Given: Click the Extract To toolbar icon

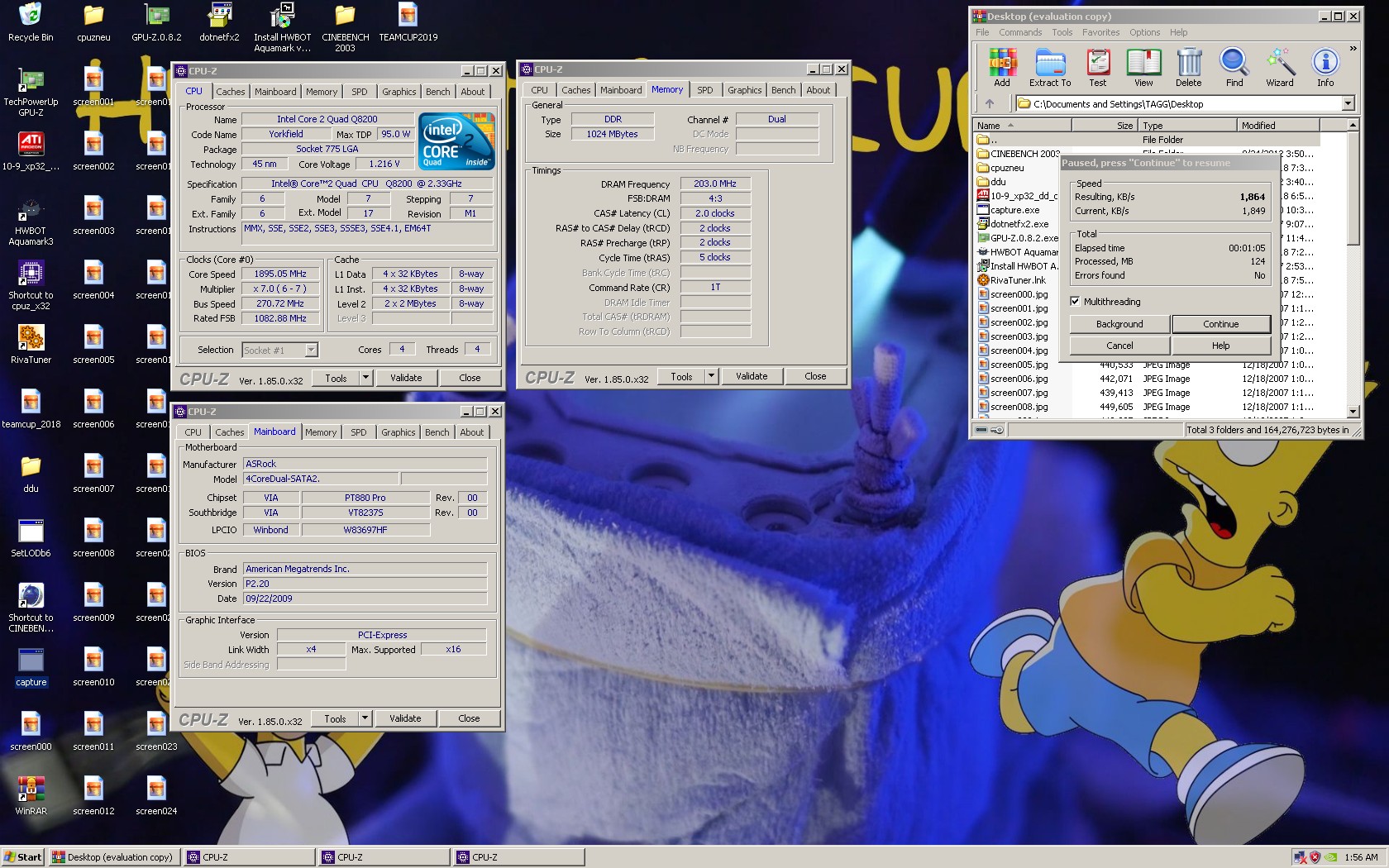Looking at the screenshot, I should pyautogui.click(x=1050, y=67).
